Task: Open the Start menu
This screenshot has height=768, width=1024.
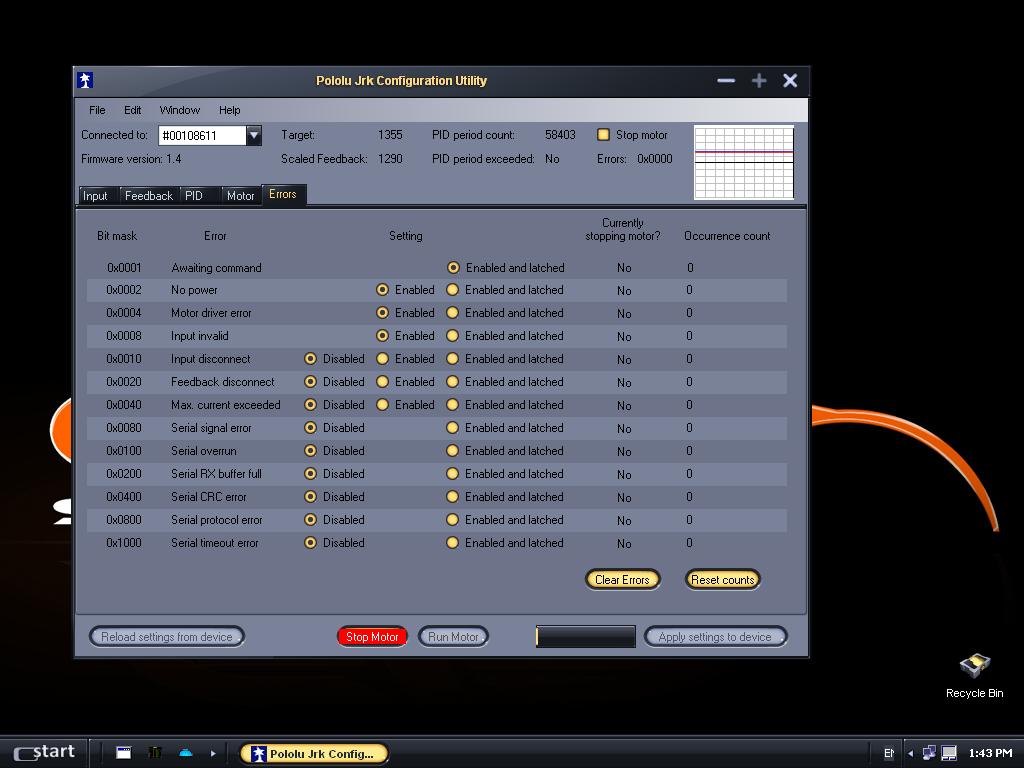Action: tap(44, 752)
